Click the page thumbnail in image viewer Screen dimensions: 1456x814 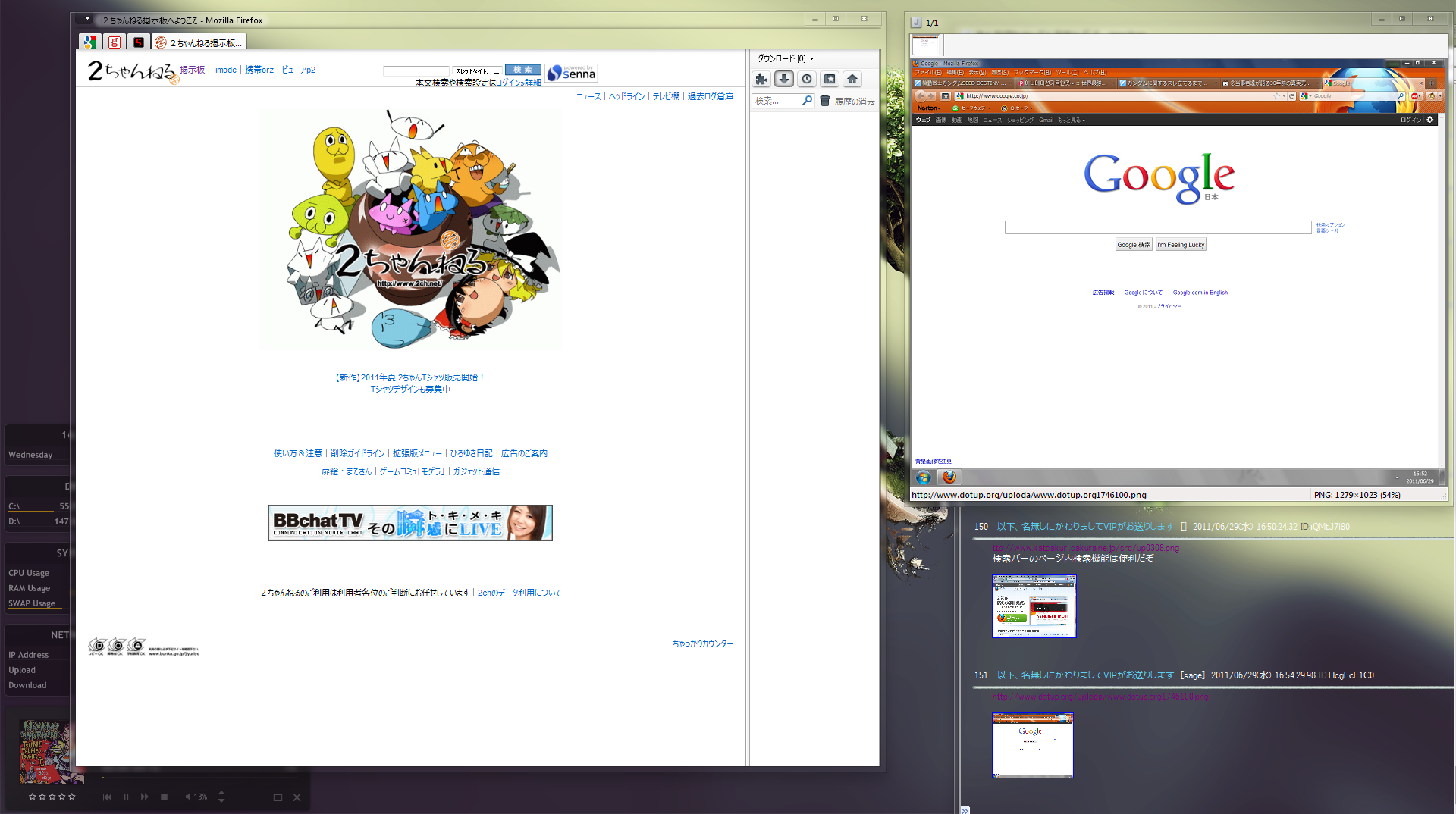[925, 45]
